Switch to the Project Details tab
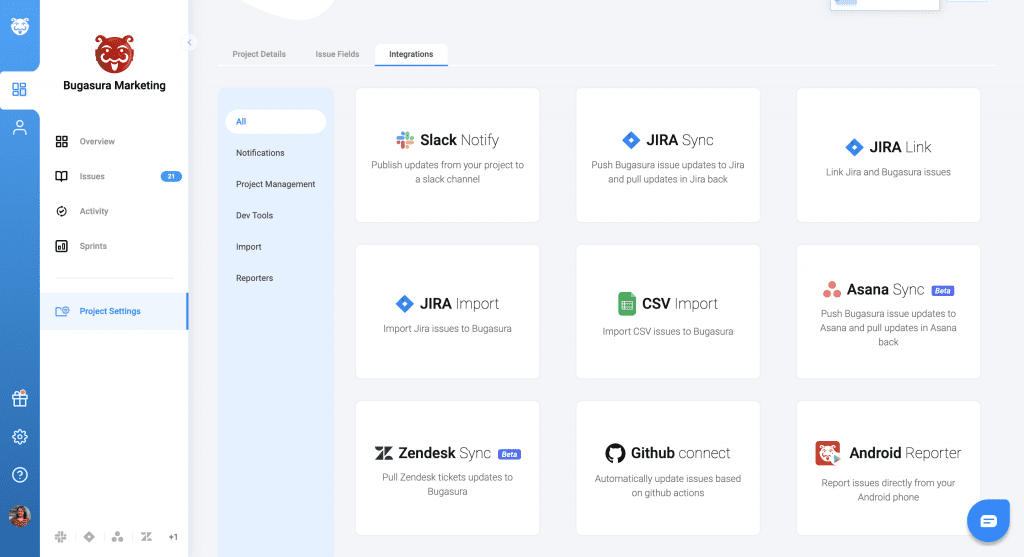1024x557 pixels. tap(259, 54)
